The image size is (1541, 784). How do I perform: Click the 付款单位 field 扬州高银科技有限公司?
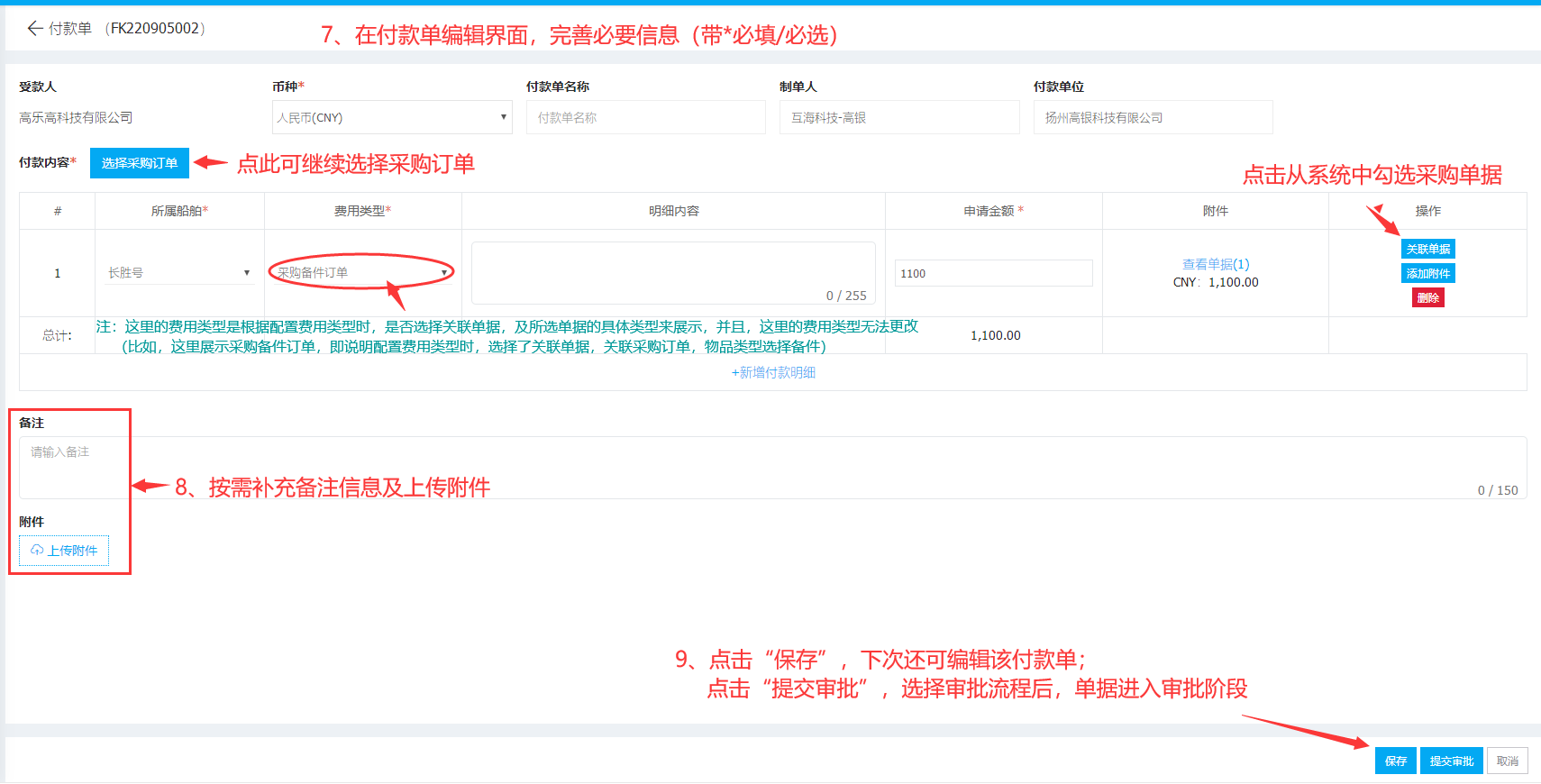(x=1153, y=117)
